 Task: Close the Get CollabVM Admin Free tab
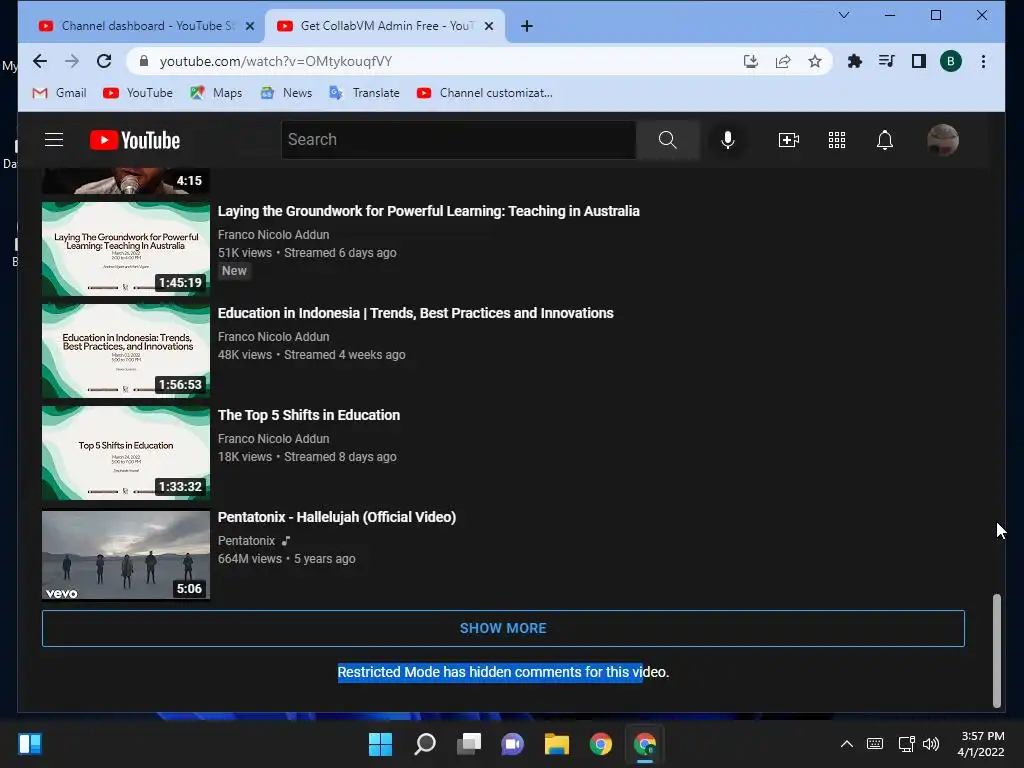pos(488,26)
